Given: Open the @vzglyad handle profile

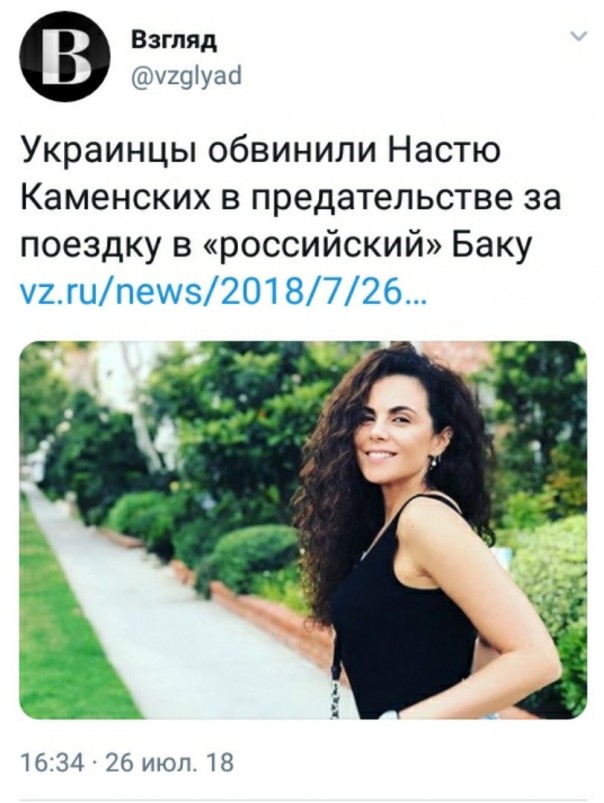Looking at the screenshot, I should (186, 77).
